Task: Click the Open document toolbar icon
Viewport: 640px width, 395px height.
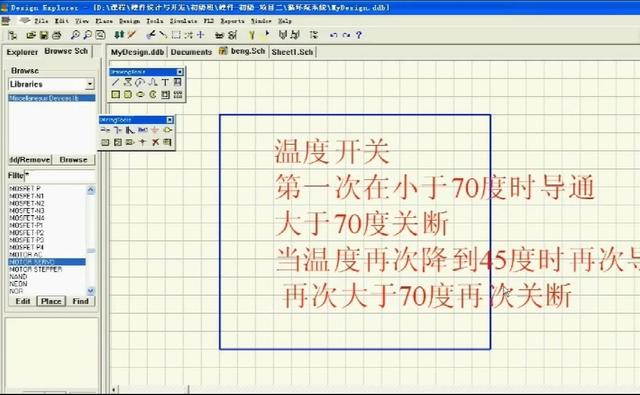Action: click(x=31, y=35)
